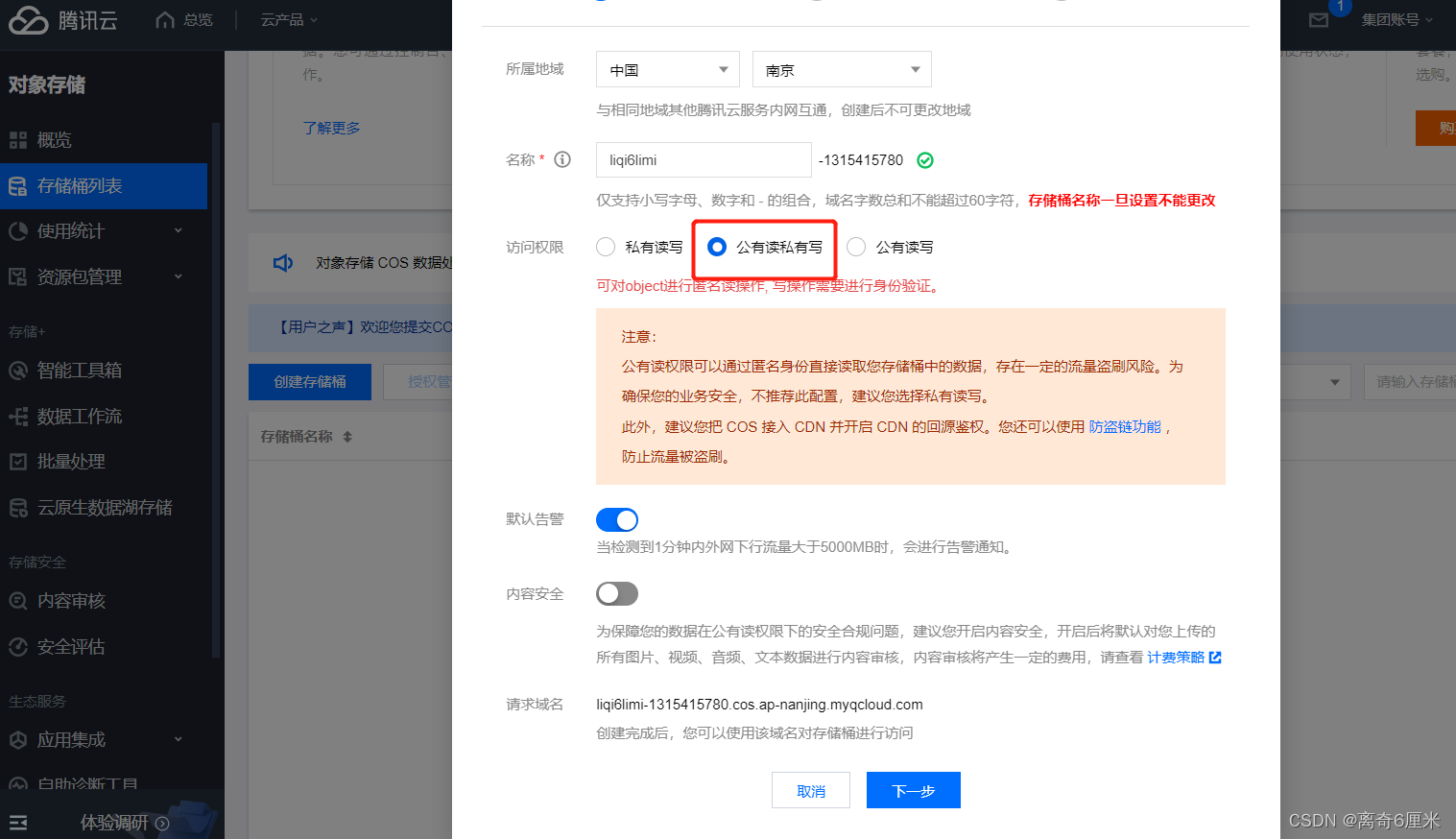Click the 存储桶名称 column header
This screenshot has width=1456, height=839.
(297, 437)
